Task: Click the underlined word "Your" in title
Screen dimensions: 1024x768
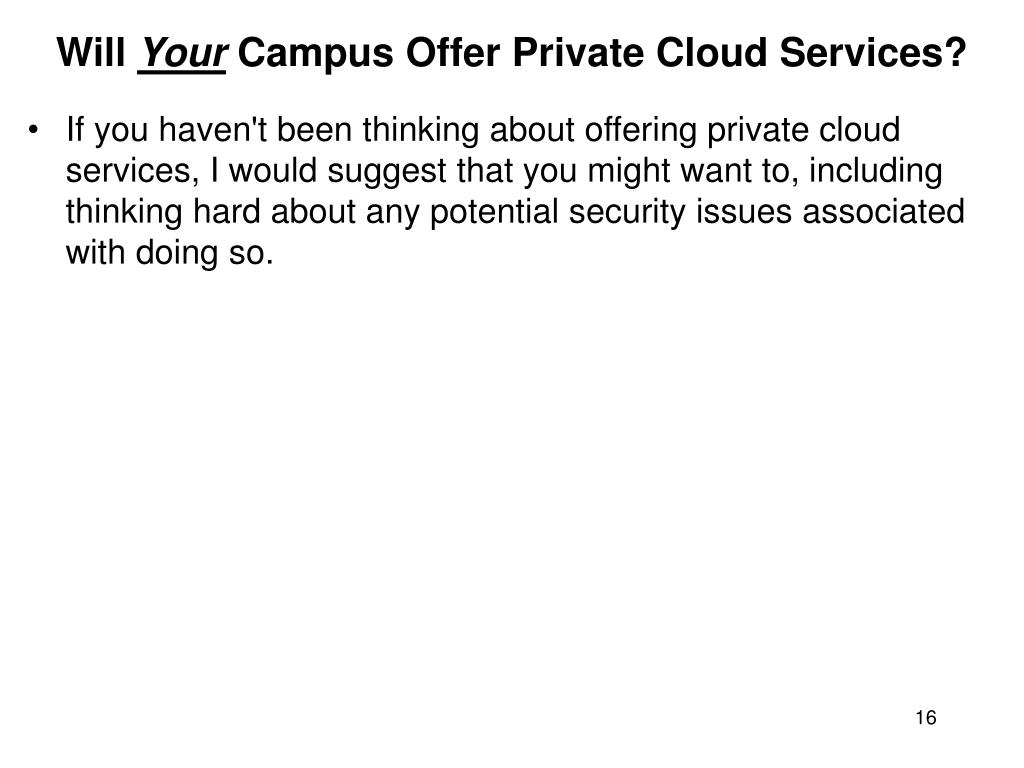Action: click(x=182, y=53)
